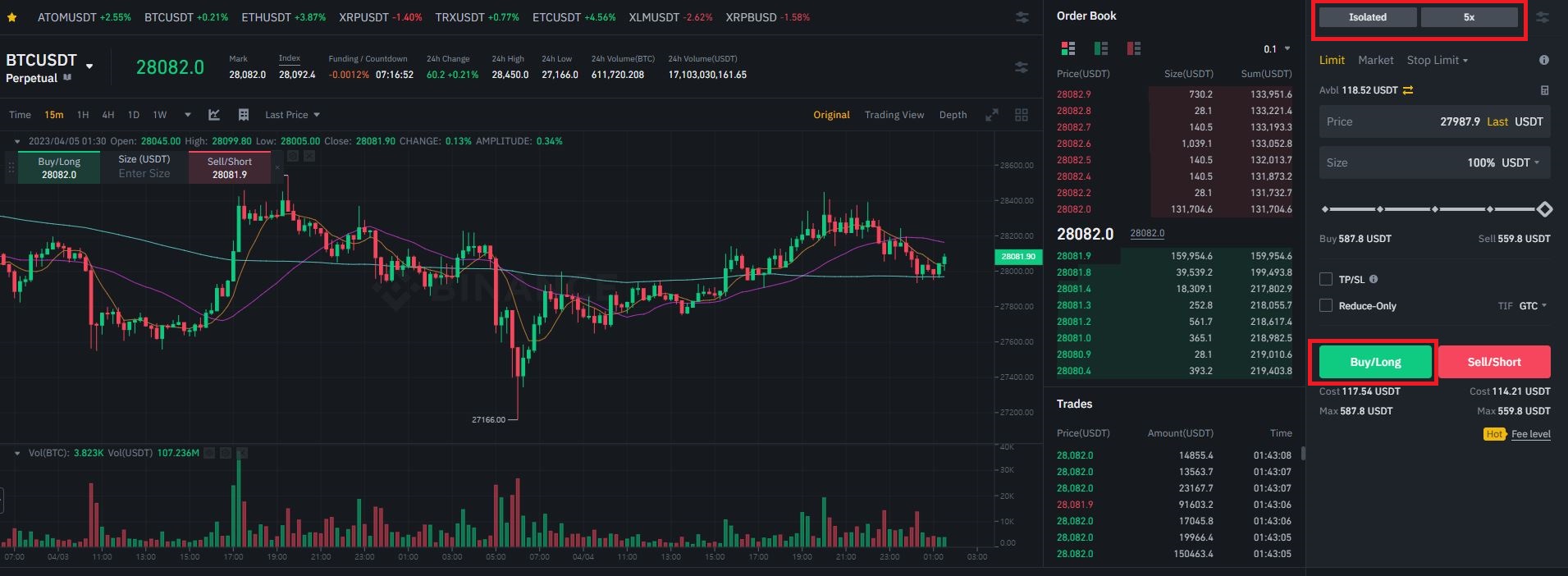Image resolution: width=1568 pixels, height=576 pixels.
Task: Open the calculator icon
Action: [1544, 90]
